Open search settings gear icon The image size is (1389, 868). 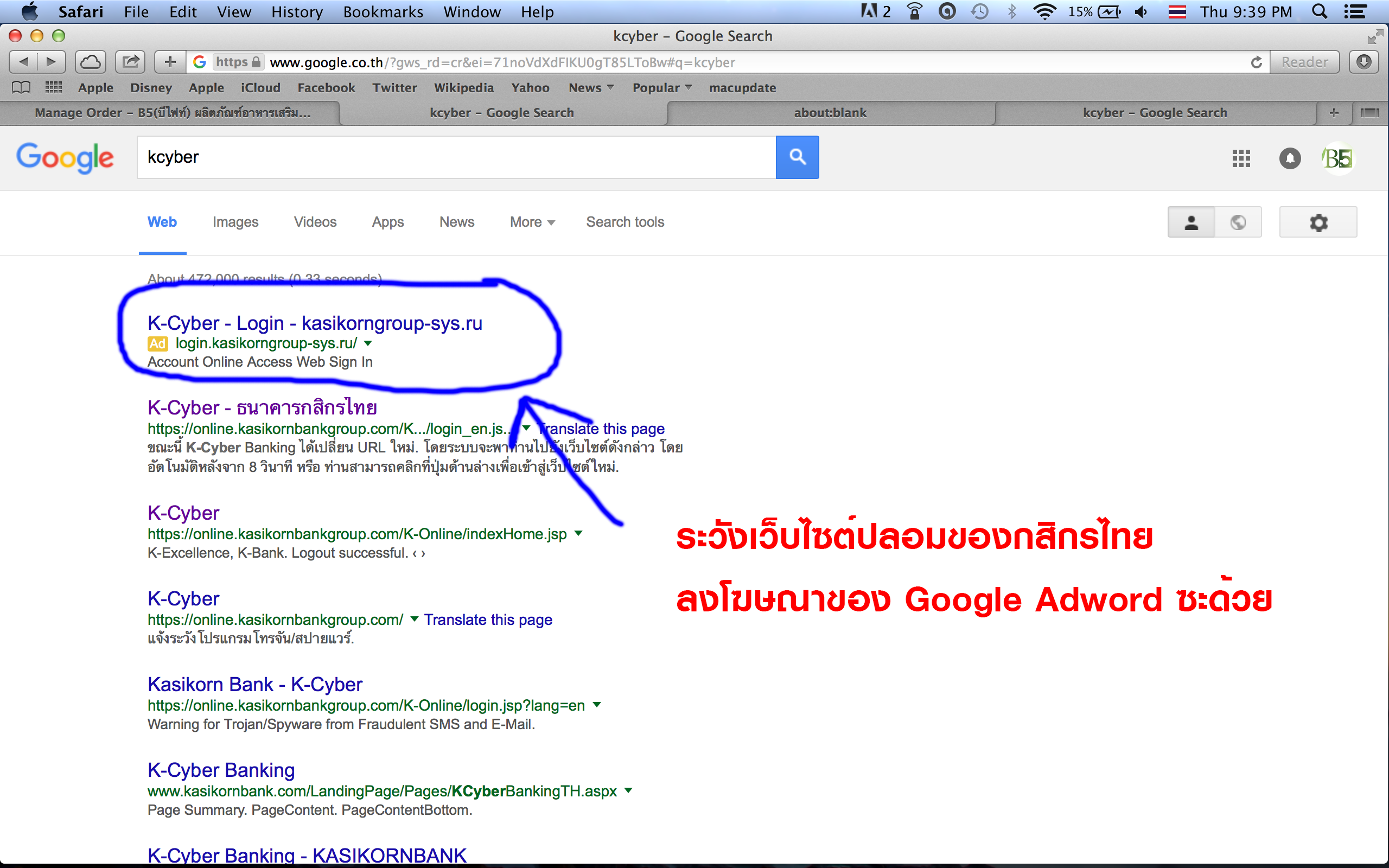(1318, 222)
